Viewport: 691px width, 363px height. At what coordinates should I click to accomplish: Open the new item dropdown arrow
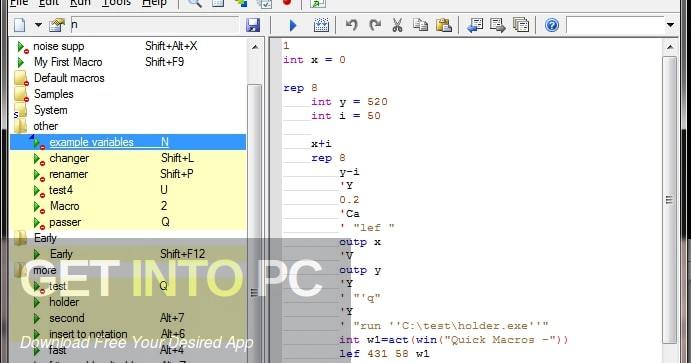(38, 25)
